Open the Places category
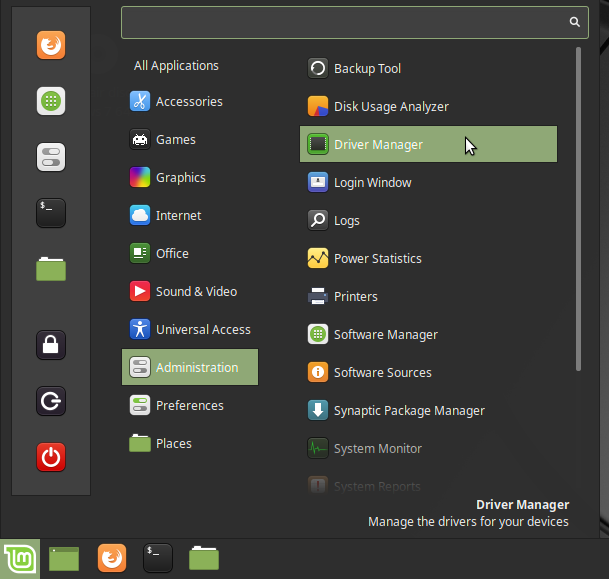 (190, 443)
